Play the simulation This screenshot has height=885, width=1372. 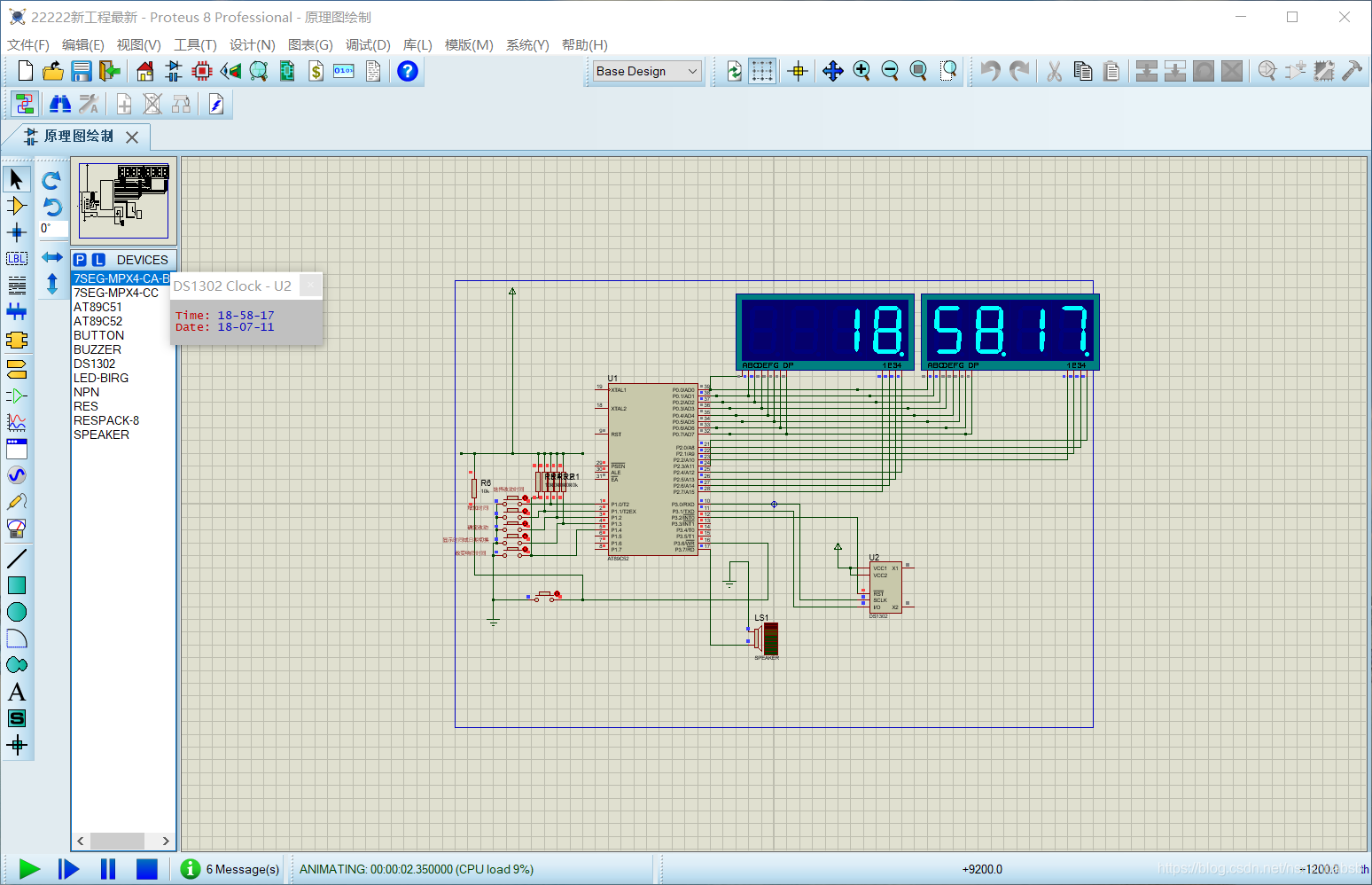(29, 869)
